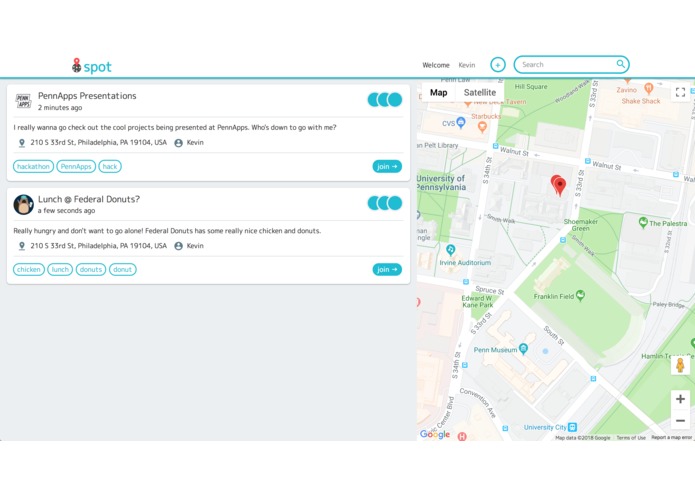The width and height of the screenshot is (695, 494).
Task: Open the PennApps logo thumbnail
Action: point(23,101)
